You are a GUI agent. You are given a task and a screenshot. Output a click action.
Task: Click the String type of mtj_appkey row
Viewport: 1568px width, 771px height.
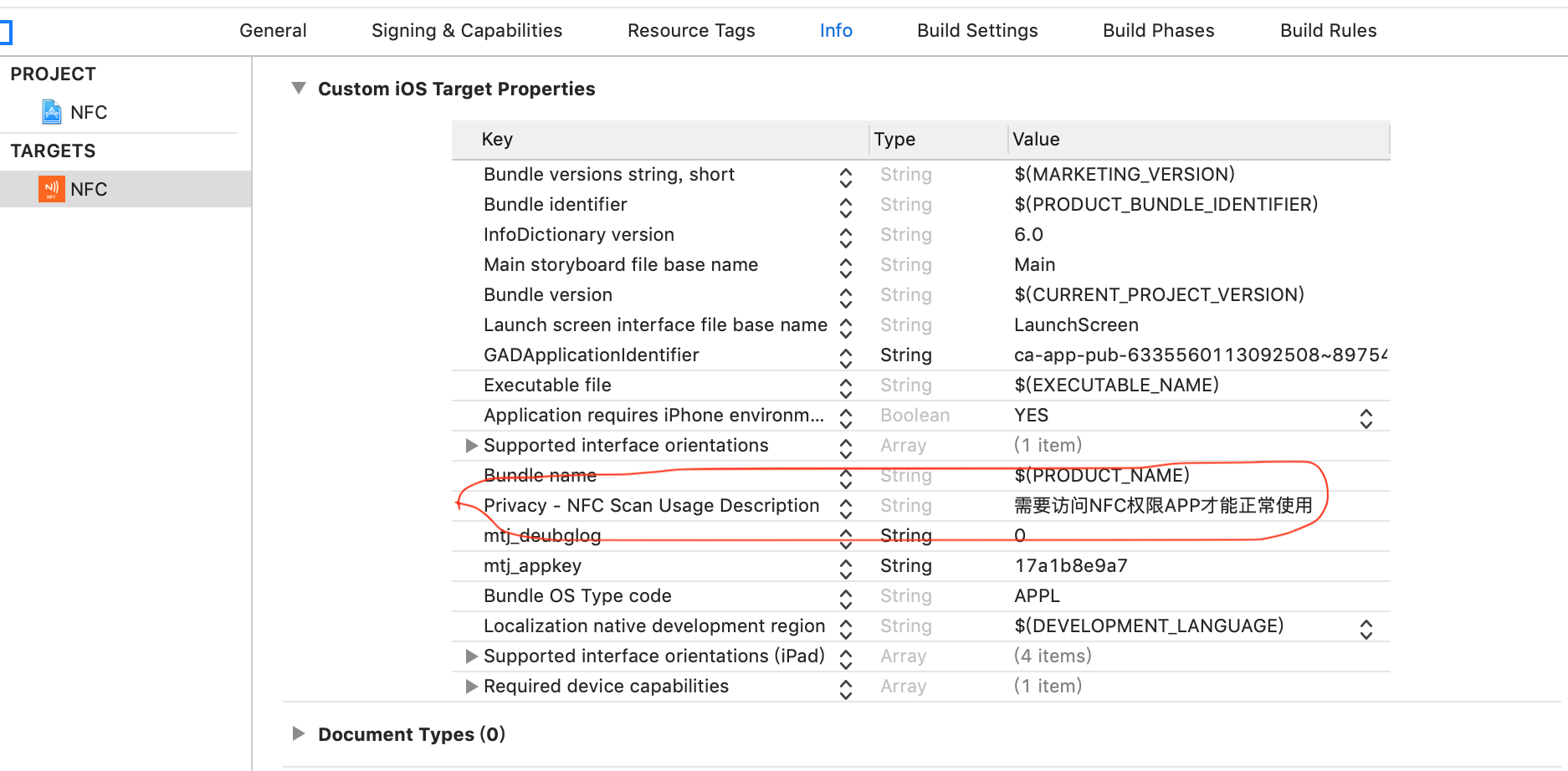(906, 565)
